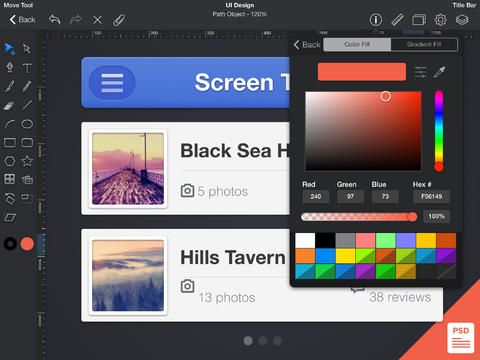Screen dimensions: 480x360
Task: Choose the gray swatch in palette
Action: click(345, 240)
